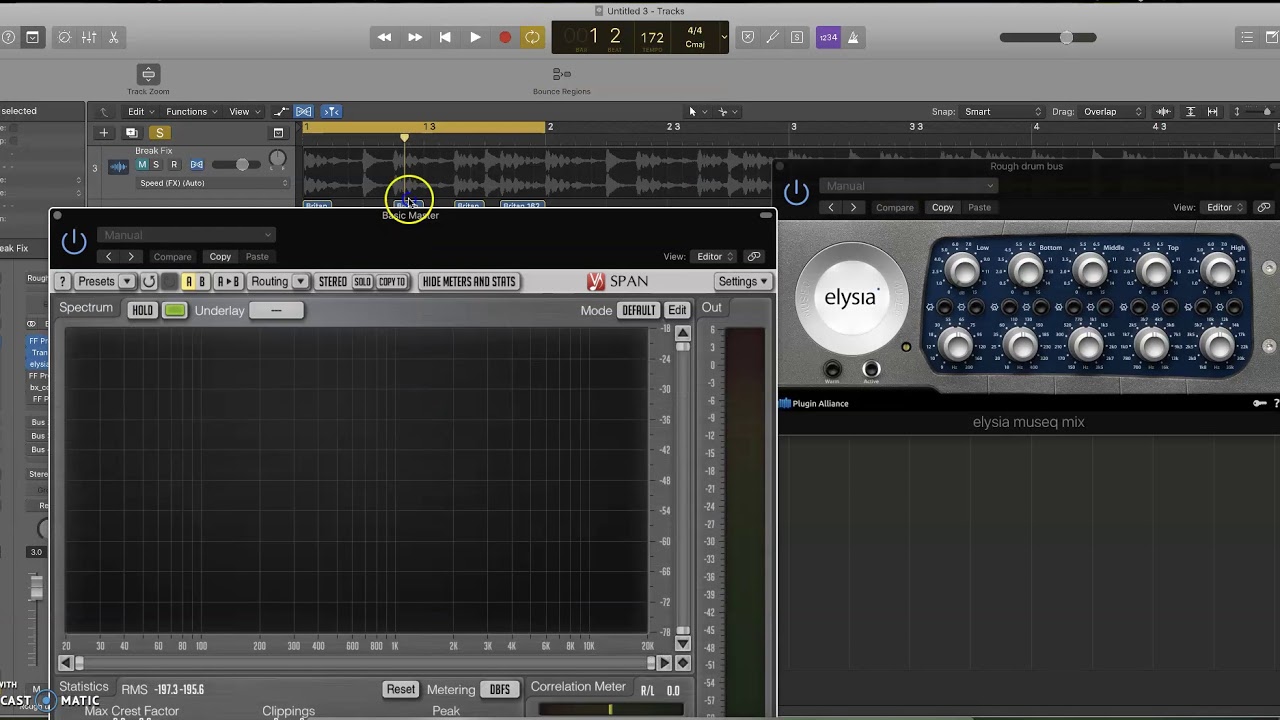Click the Rewind transport button
Screen dimensions: 1280x720
coord(384,37)
